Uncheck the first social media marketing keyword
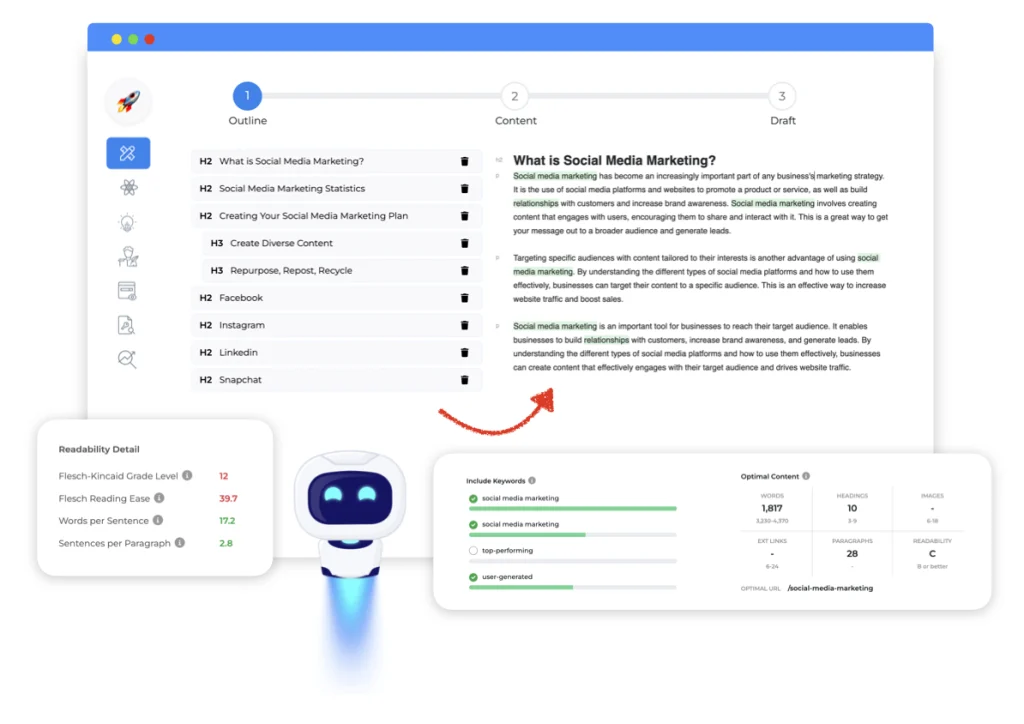Image resolution: width=1024 pixels, height=724 pixels. click(473, 498)
